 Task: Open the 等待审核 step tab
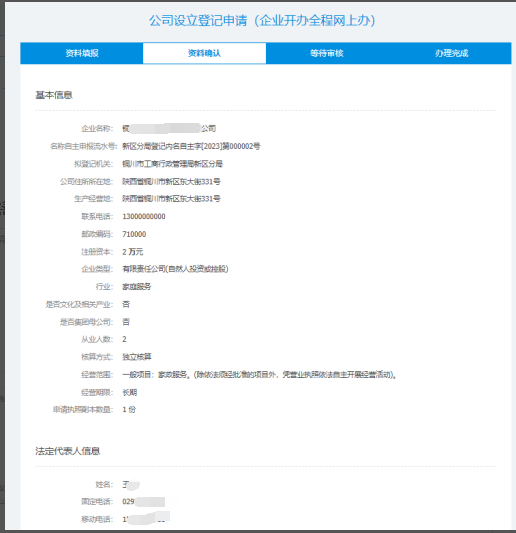tap(327, 53)
